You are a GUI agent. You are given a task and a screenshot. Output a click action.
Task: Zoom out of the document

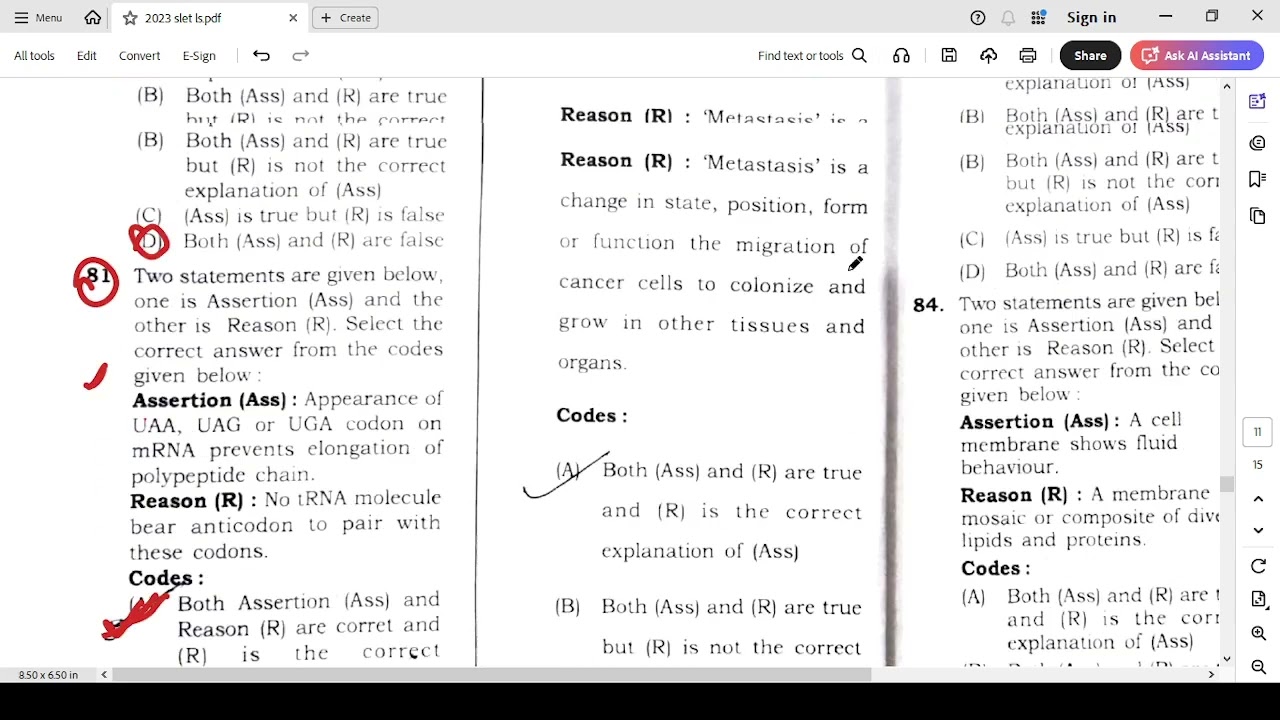tap(1258, 667)
